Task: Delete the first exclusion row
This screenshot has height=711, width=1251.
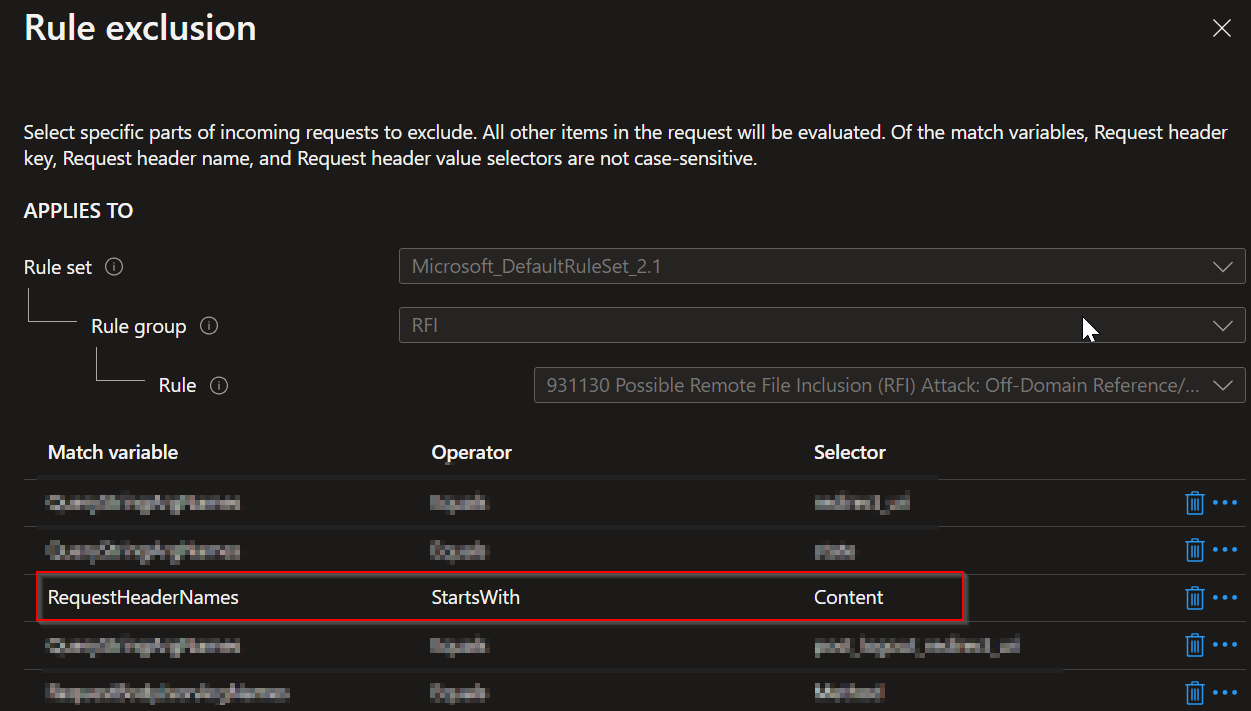Action: (x=1195, y=503)
